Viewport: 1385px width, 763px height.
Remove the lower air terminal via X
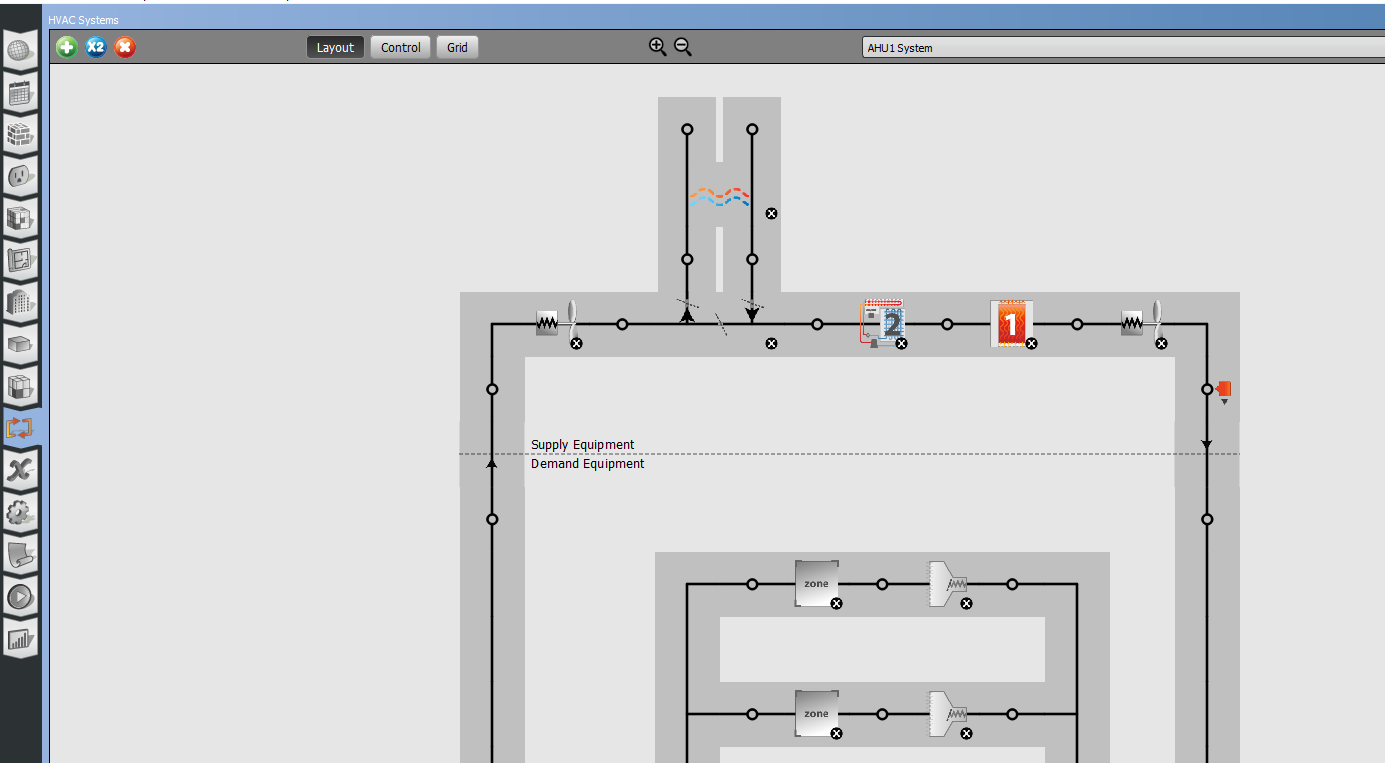point(966,733)
